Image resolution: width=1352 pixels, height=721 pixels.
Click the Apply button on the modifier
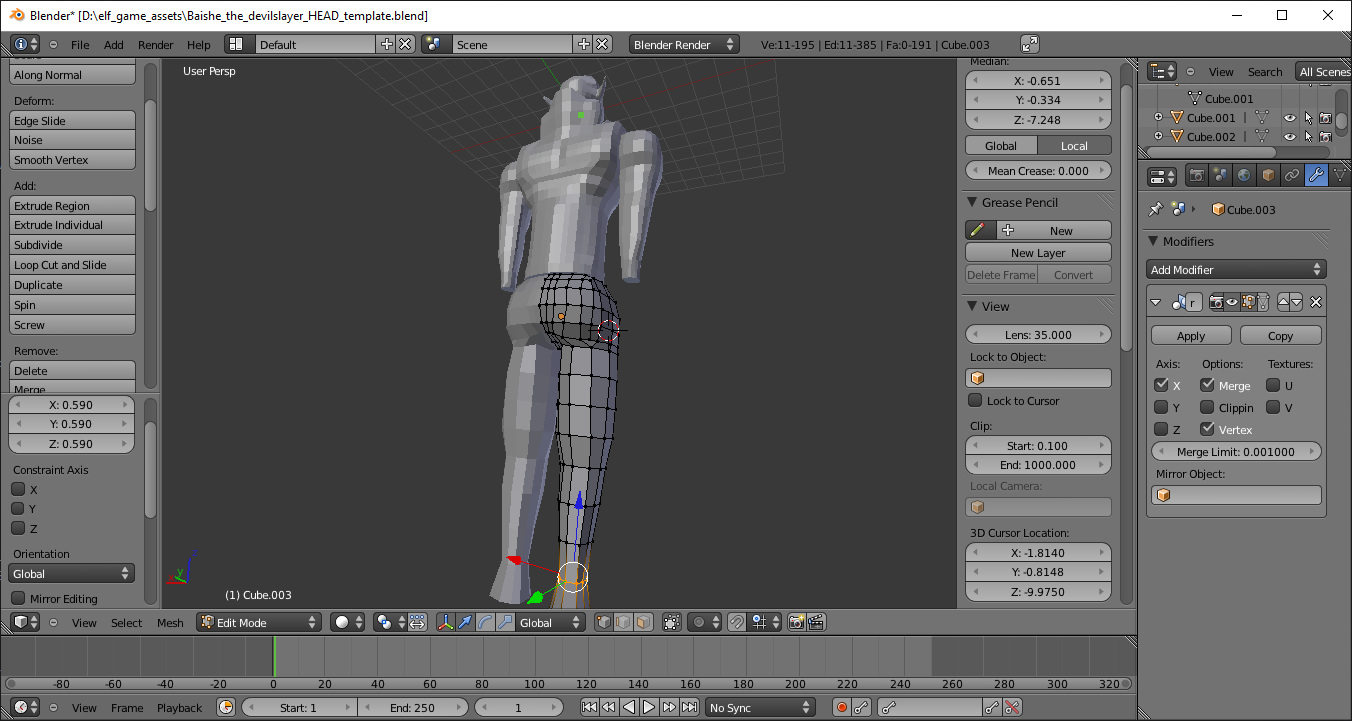pos(1190,336)
